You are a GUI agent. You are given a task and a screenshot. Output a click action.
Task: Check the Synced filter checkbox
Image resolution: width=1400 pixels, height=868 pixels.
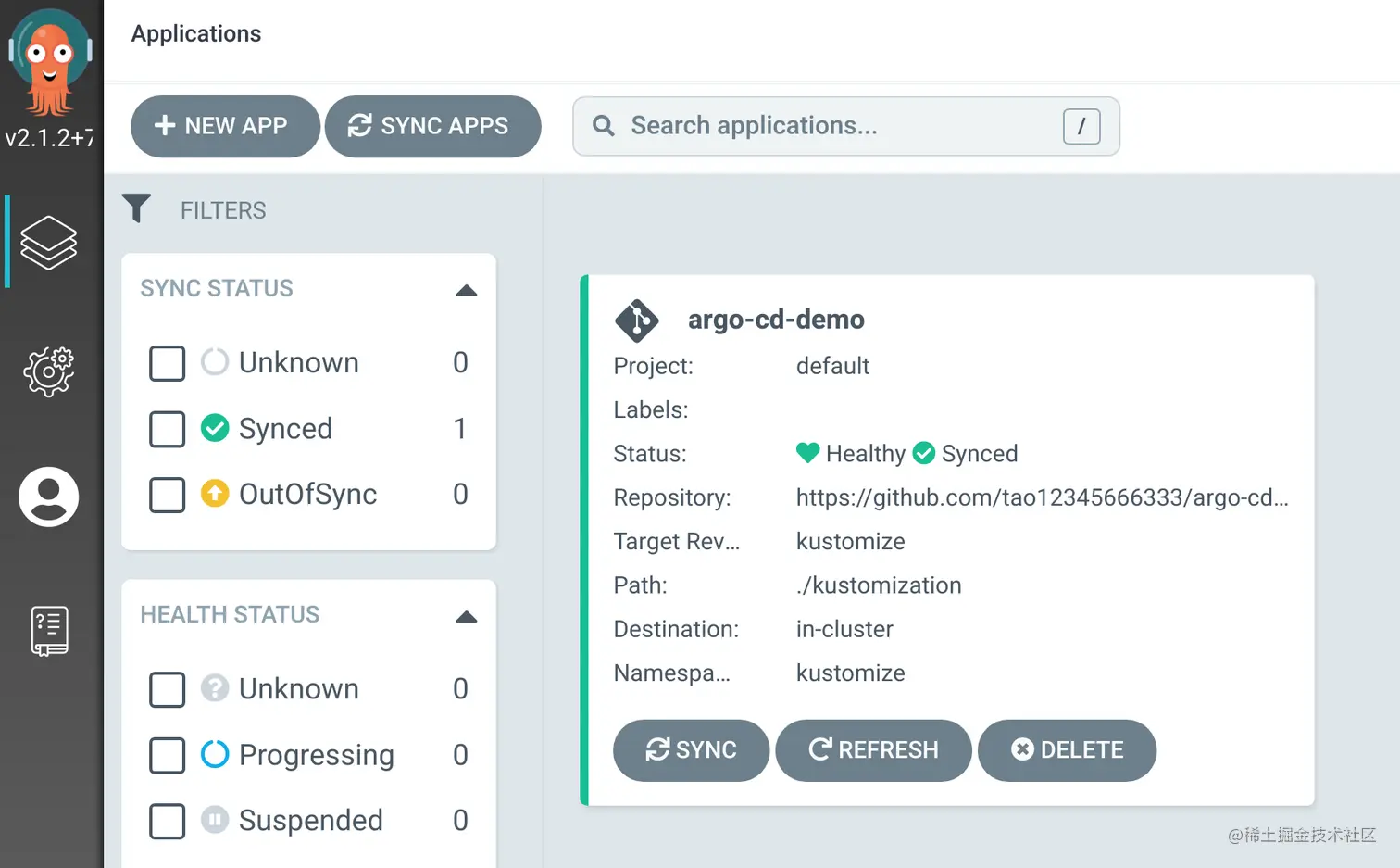click(168, 429)
